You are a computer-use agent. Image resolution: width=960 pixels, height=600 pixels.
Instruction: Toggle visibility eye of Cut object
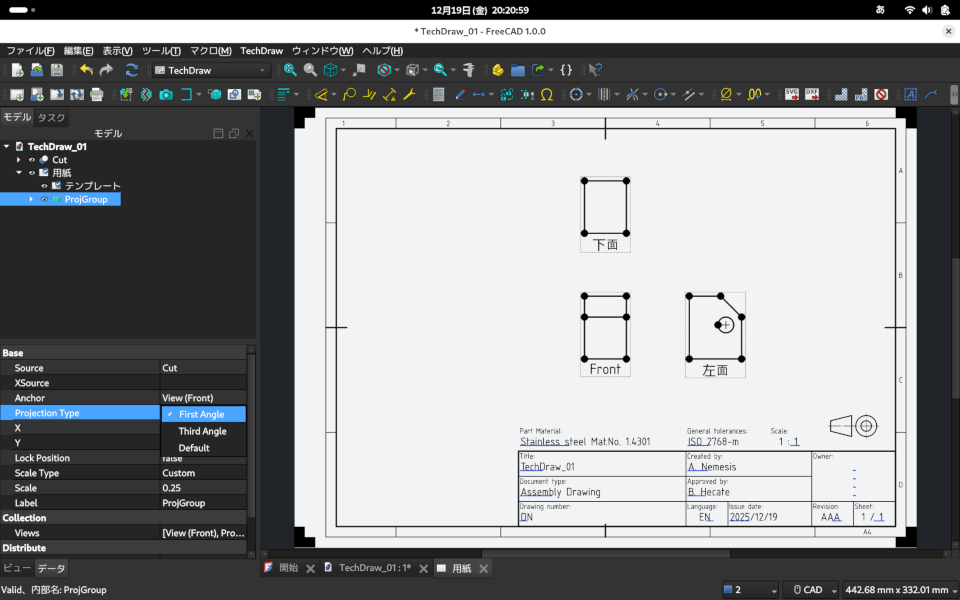pyautogui.click(x=32, y=160)
